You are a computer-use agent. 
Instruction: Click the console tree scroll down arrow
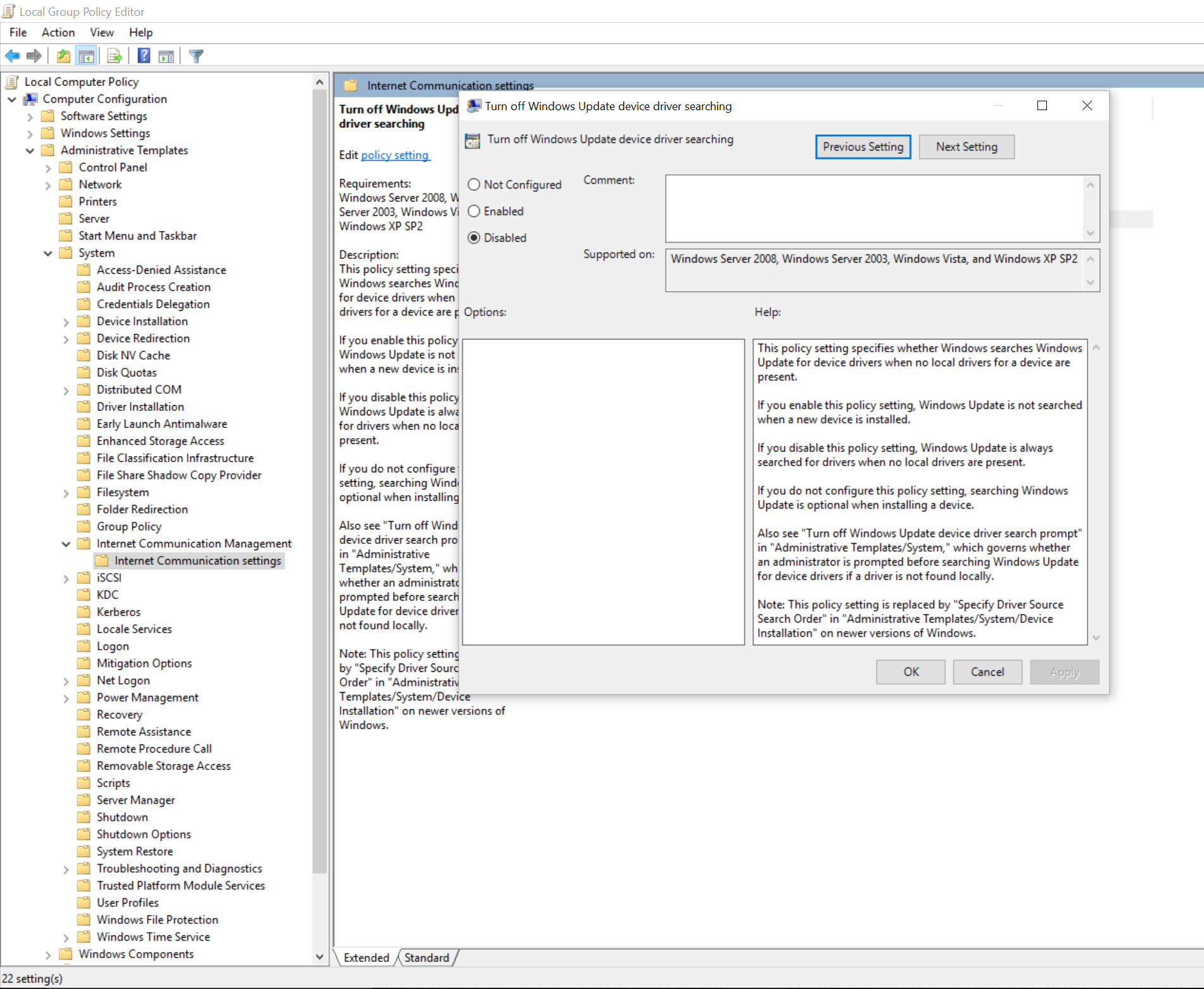320,957
